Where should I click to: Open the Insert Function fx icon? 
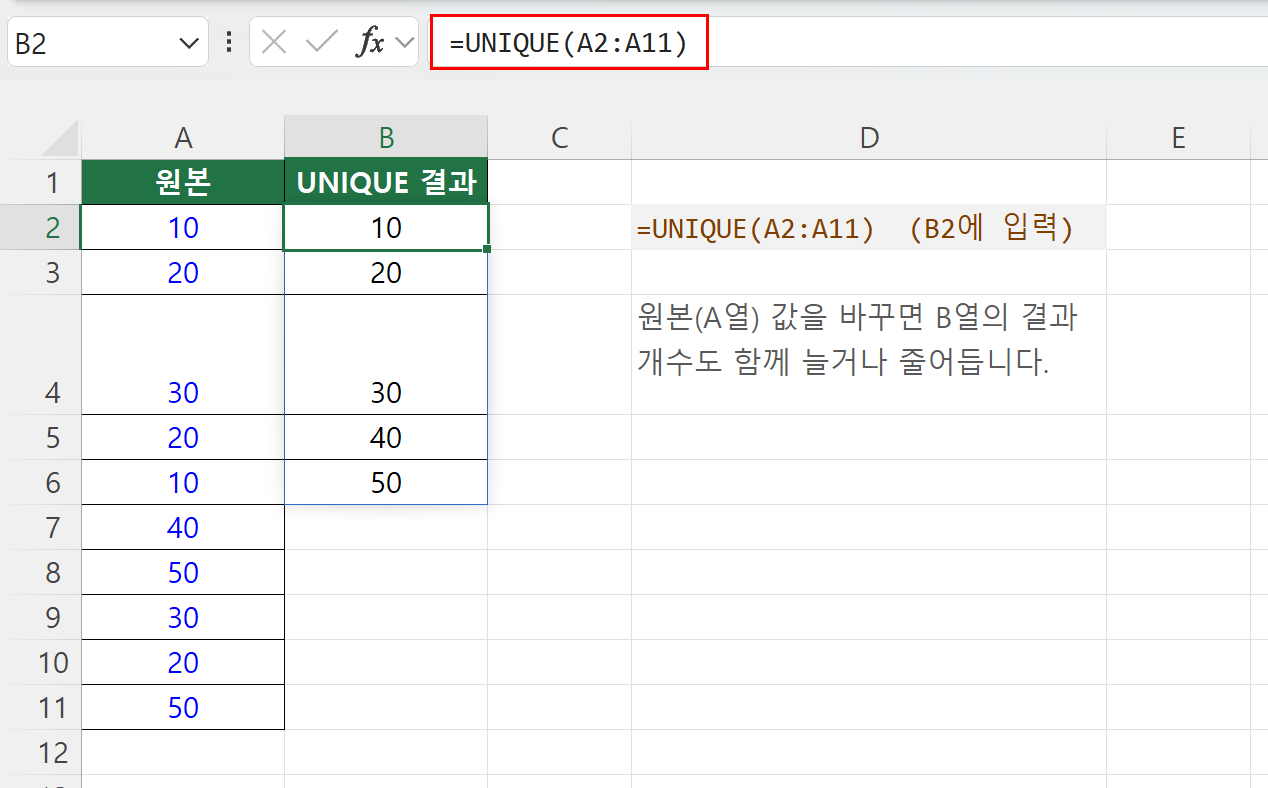(370, 43)
